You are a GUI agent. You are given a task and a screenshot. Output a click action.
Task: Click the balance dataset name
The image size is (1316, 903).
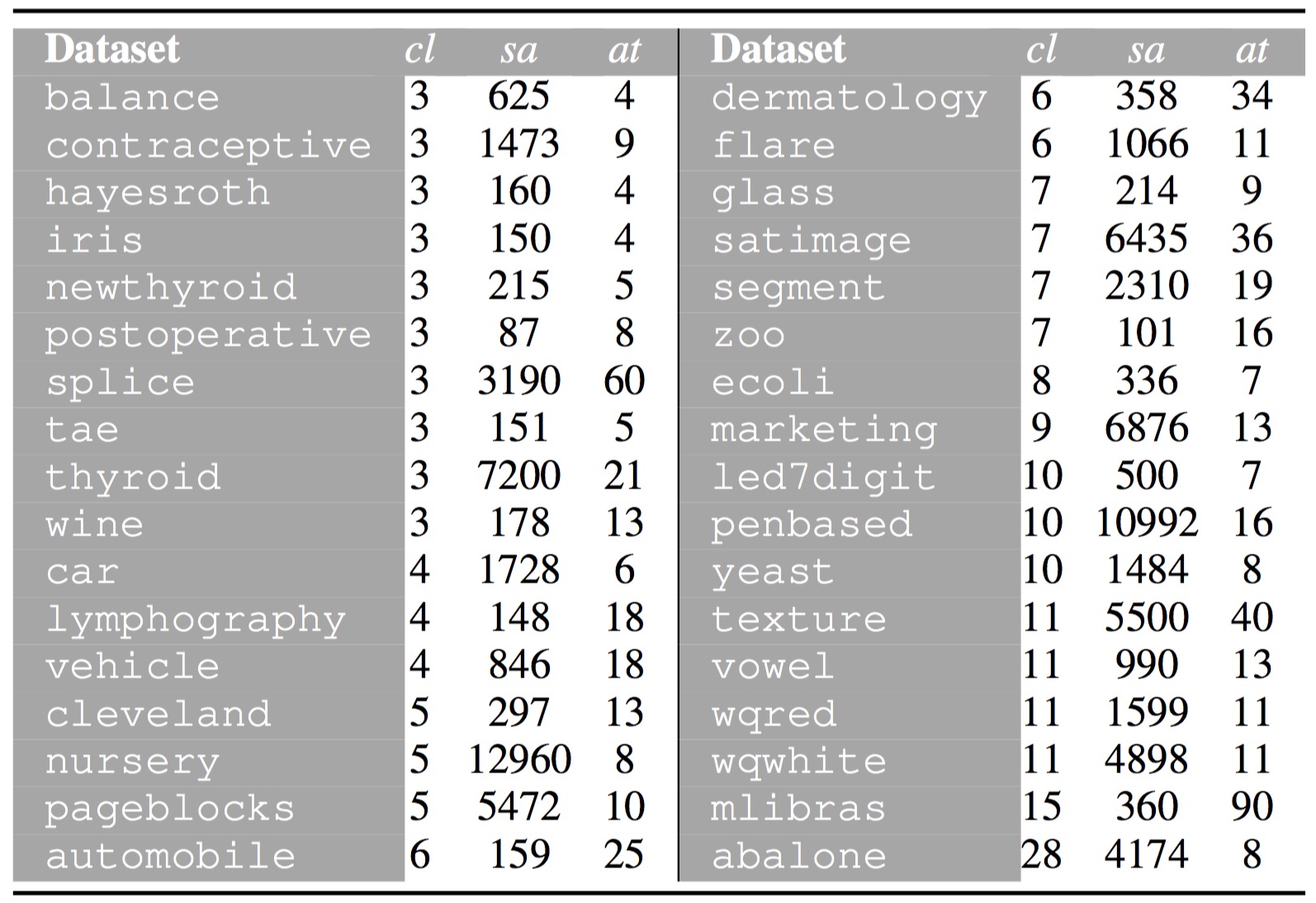point(132,97)
